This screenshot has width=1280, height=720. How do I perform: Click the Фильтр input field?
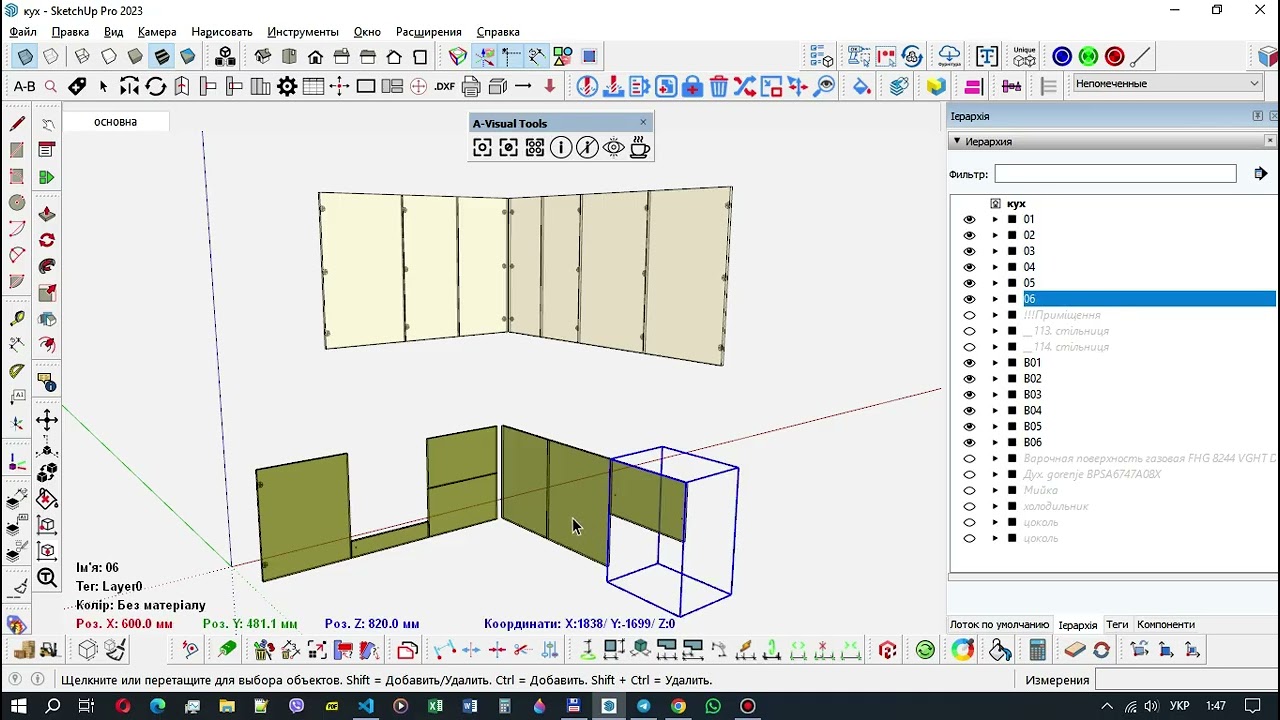(x=1115, y=174)
